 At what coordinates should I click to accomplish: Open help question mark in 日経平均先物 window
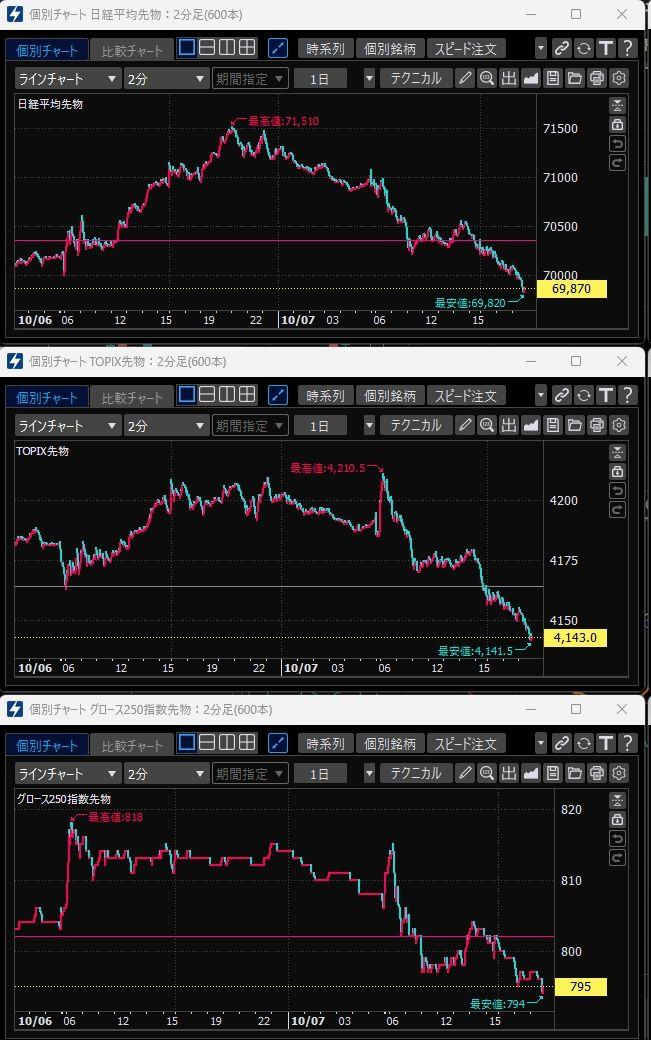[x=627, y=48]
